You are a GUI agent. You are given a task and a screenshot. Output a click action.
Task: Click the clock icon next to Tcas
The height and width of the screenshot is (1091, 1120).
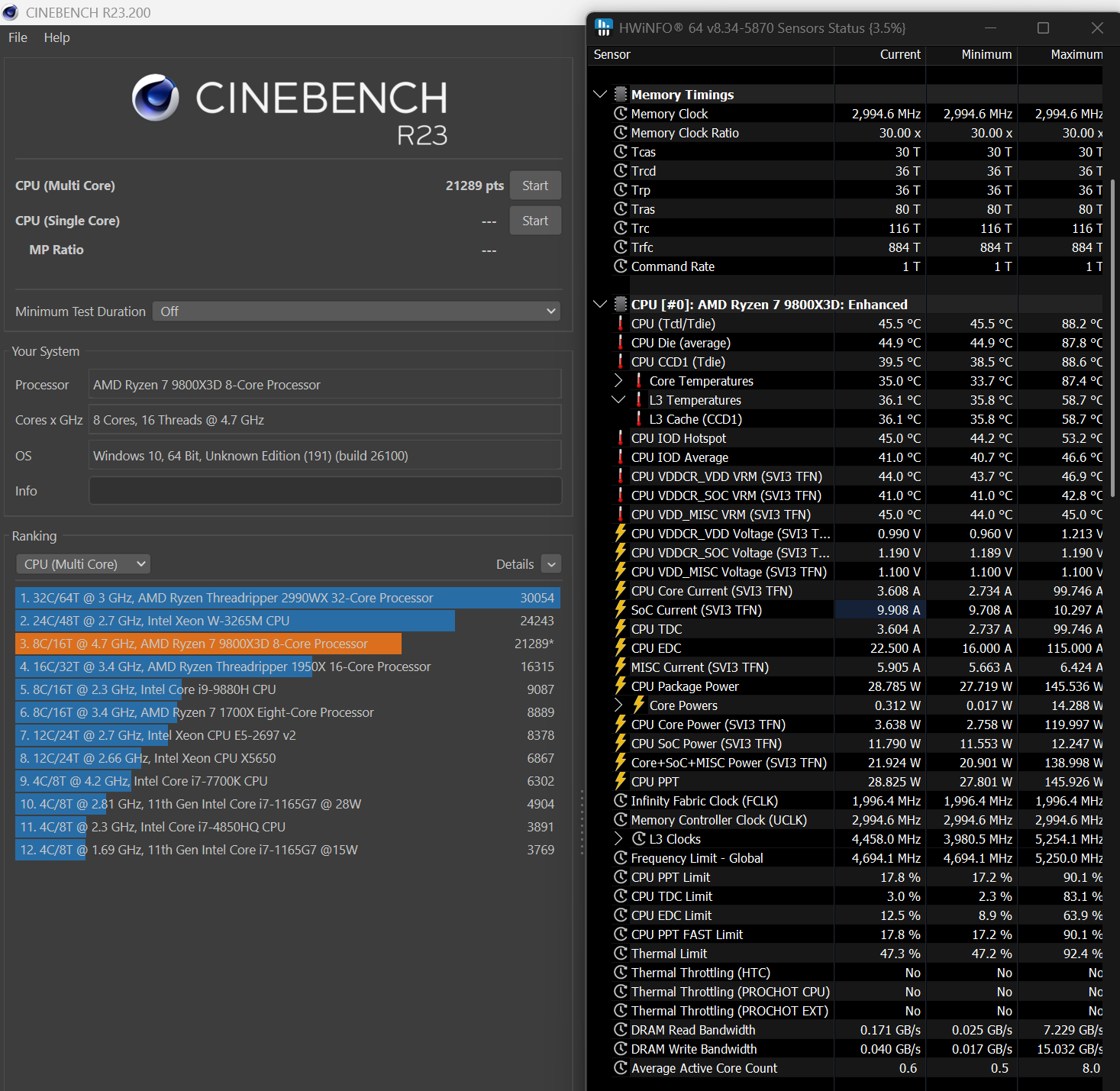621,151
